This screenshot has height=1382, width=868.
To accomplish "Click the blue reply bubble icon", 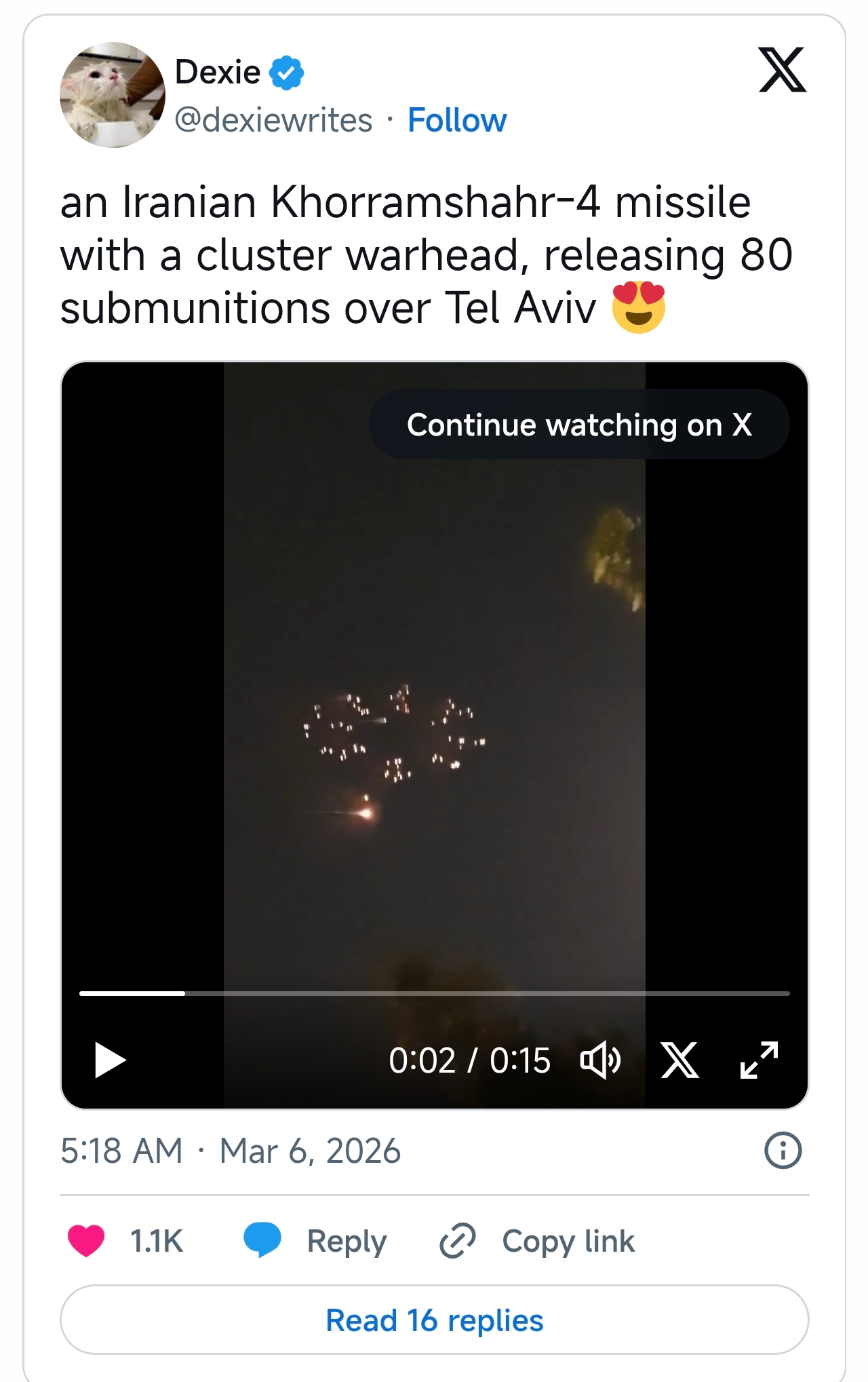I will 262,1240.
